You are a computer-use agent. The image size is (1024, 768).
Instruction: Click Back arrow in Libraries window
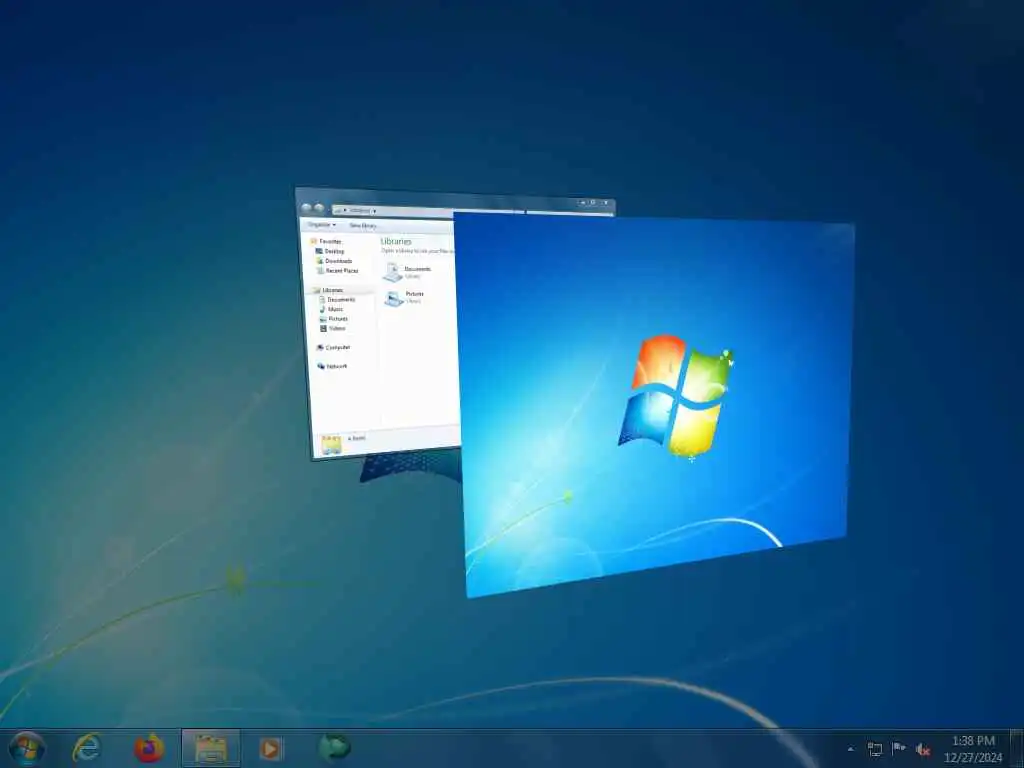pos(306,208)
